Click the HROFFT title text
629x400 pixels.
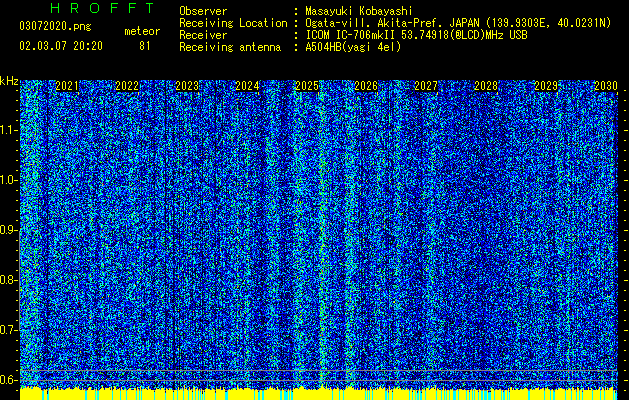pyautogui.click(x=103, y=8)
